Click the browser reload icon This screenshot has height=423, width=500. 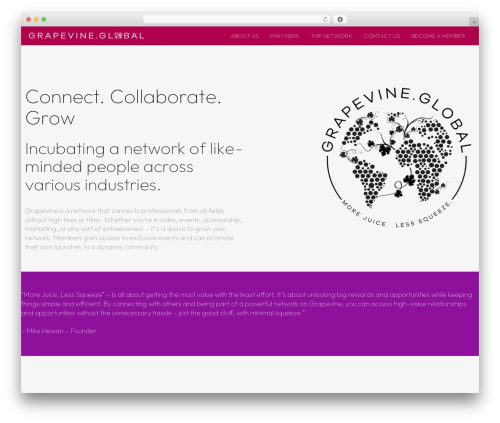[325, 19]
